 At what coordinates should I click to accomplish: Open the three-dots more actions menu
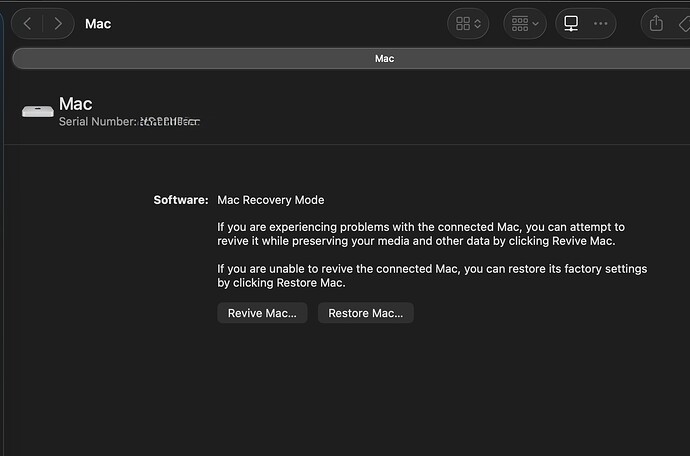(601, 24)
